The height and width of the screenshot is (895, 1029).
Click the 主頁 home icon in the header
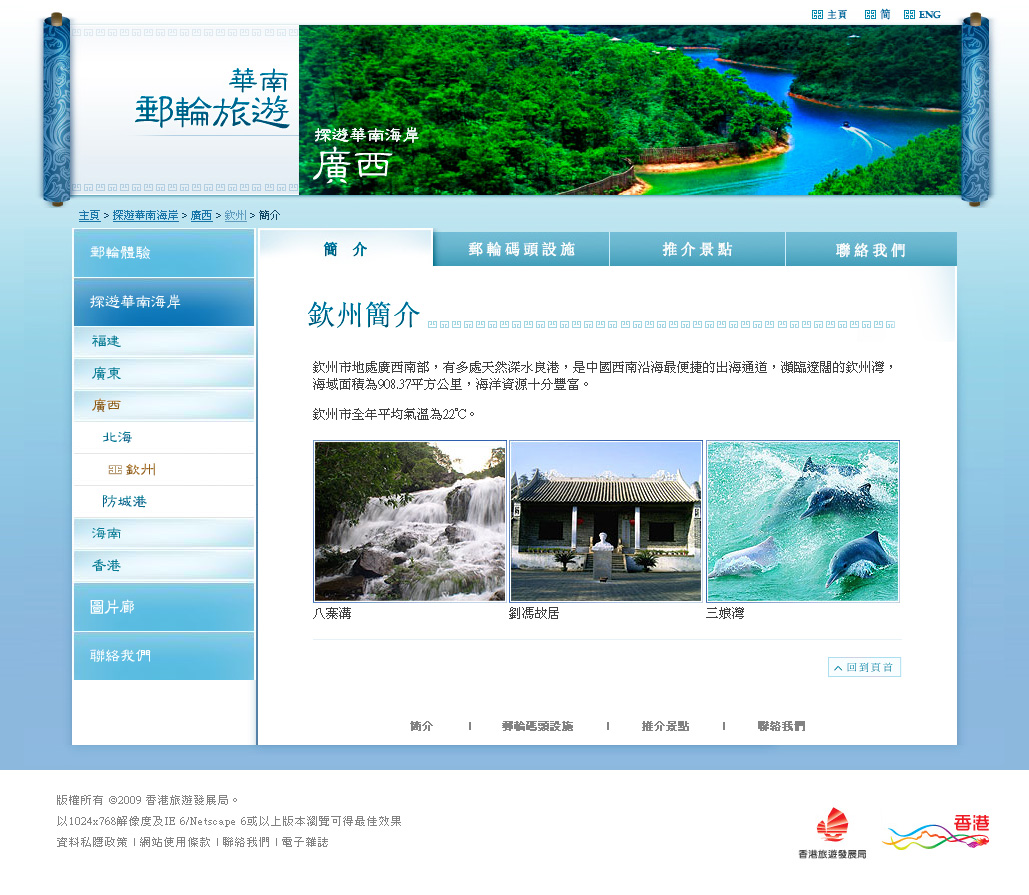point(829,15)
